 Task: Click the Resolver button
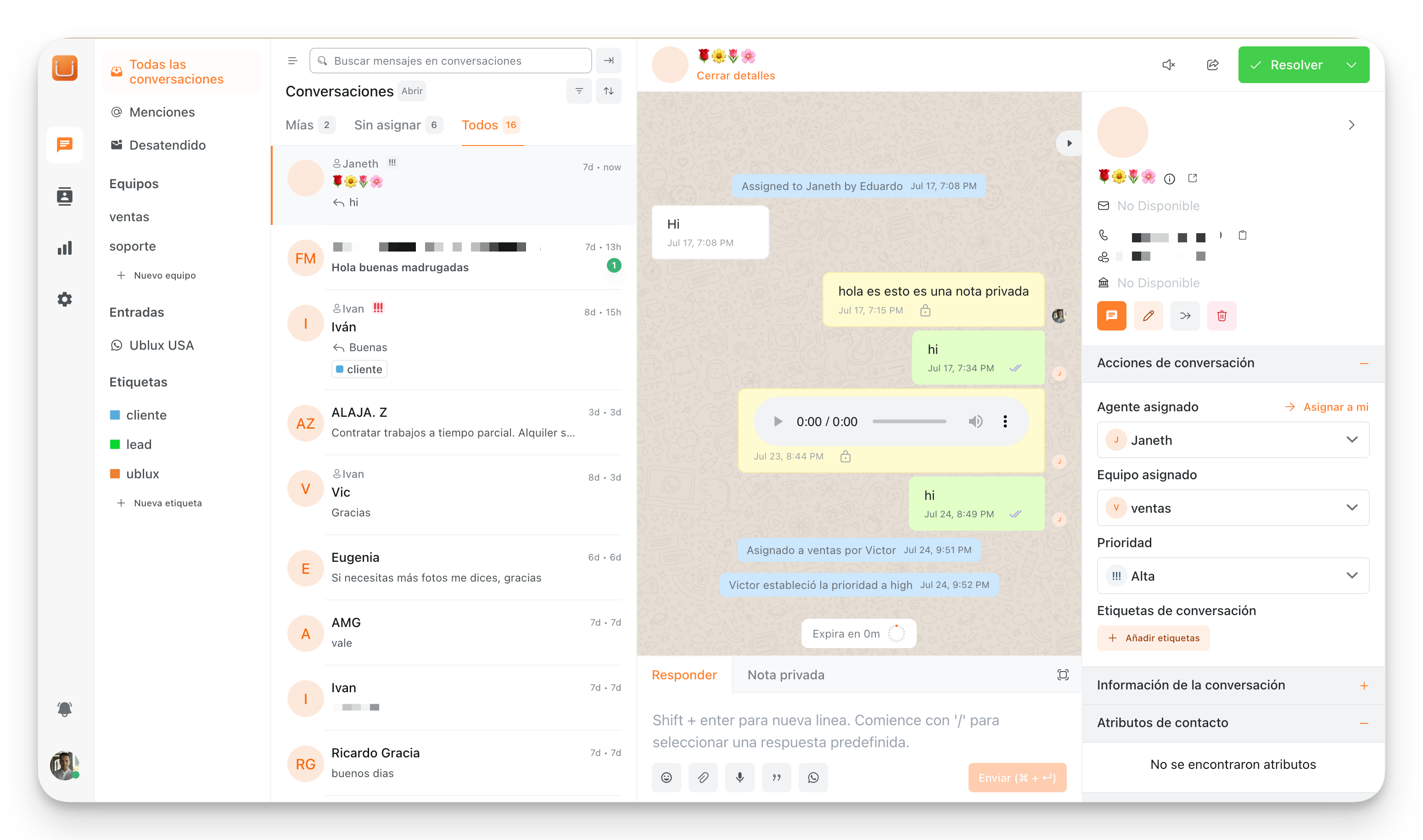(x=1294, y=65)
